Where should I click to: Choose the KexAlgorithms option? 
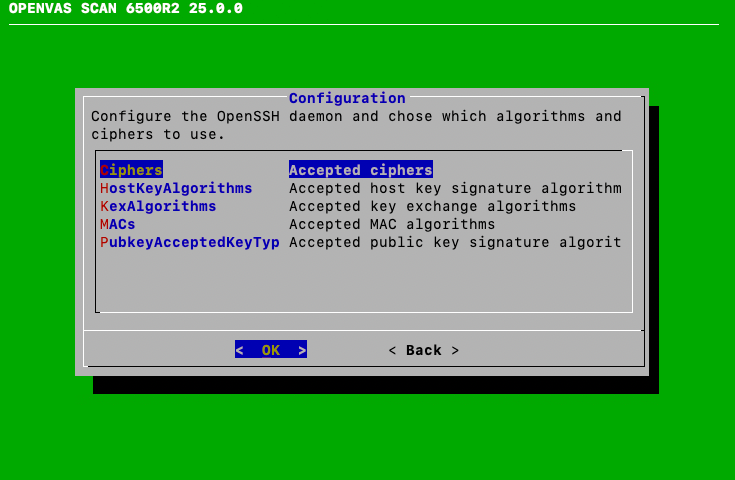pyautogui.click(x=158, y=206)
